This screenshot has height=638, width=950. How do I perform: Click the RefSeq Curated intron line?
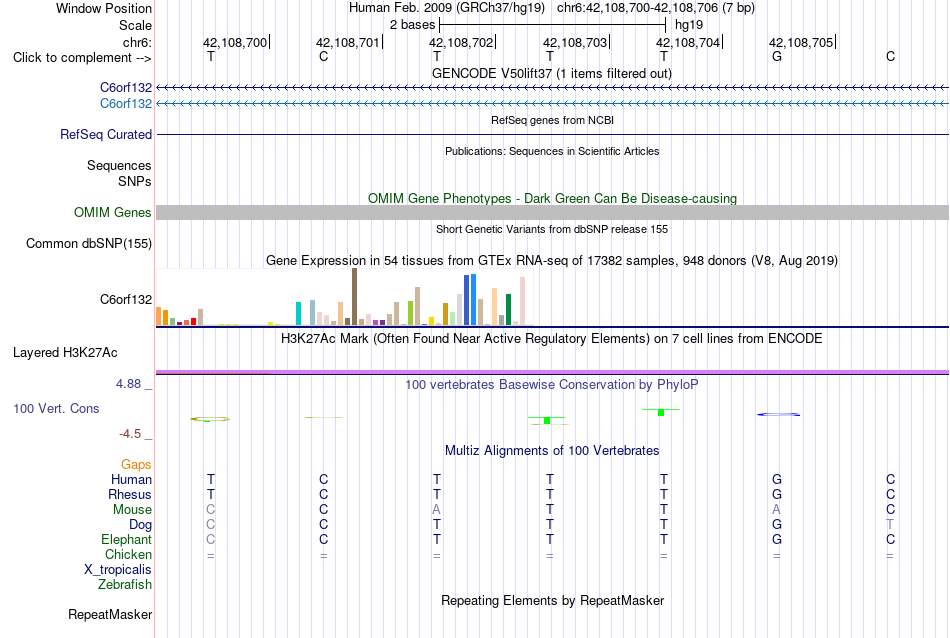(x=552, y=135)
